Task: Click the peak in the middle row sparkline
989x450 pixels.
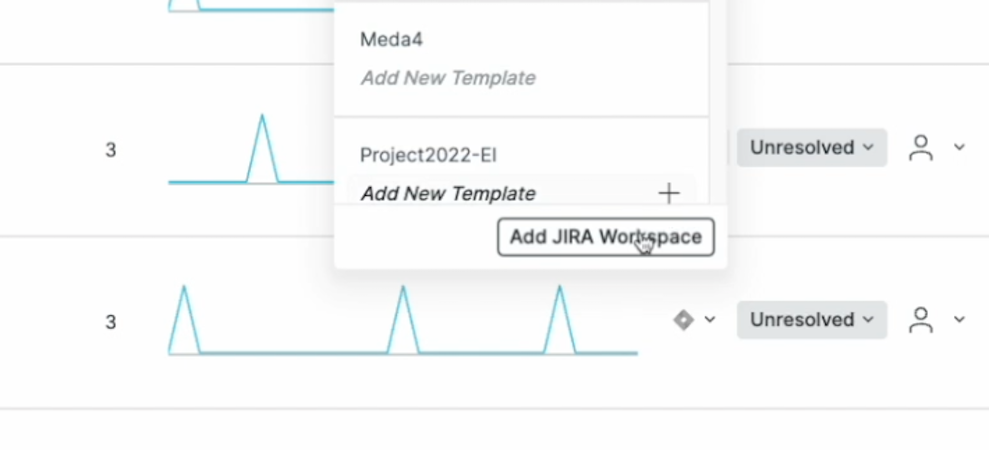Action: coord(262,130)
